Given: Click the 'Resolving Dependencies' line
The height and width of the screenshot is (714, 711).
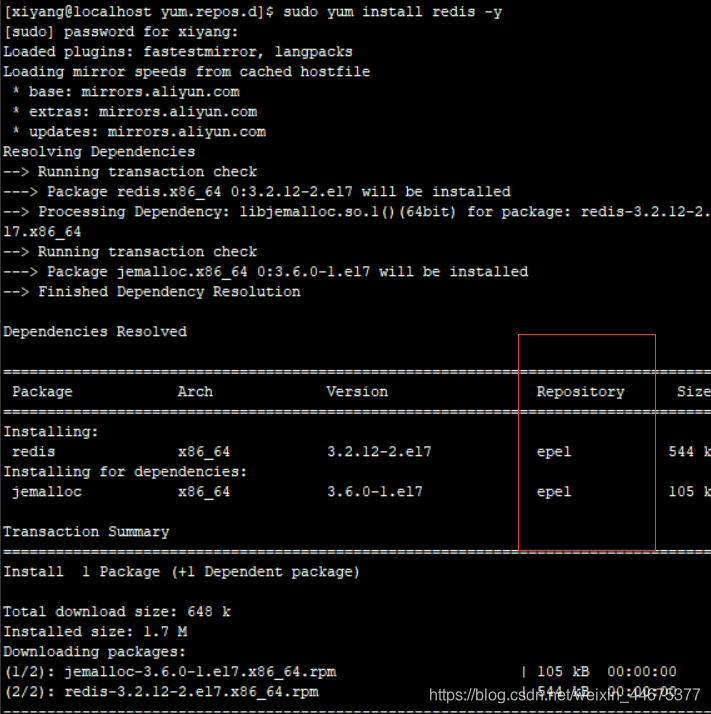Looking at the screenshot, I should [99, 153].
